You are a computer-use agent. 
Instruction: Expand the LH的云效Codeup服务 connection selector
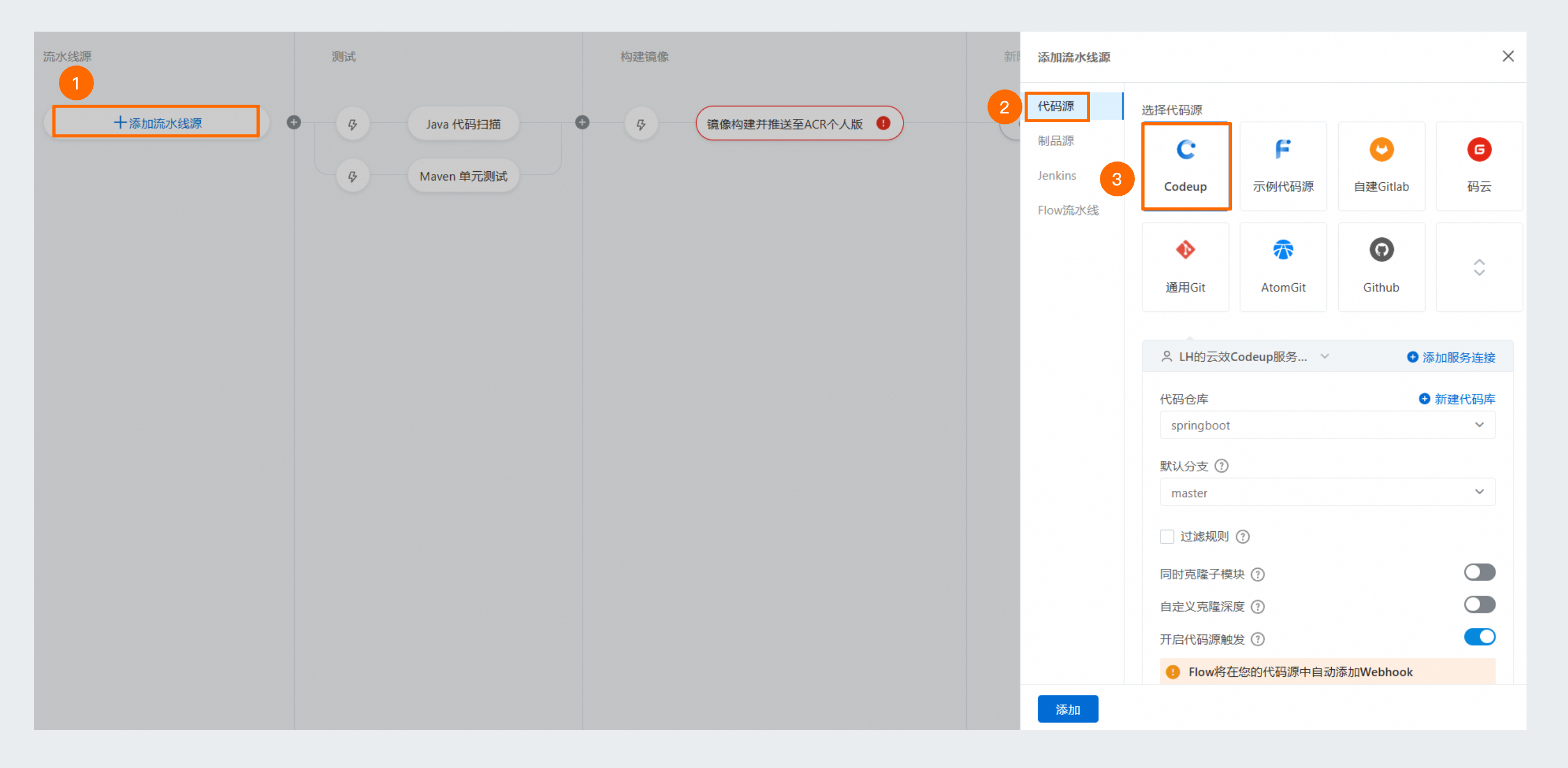tap(1245, 357)
